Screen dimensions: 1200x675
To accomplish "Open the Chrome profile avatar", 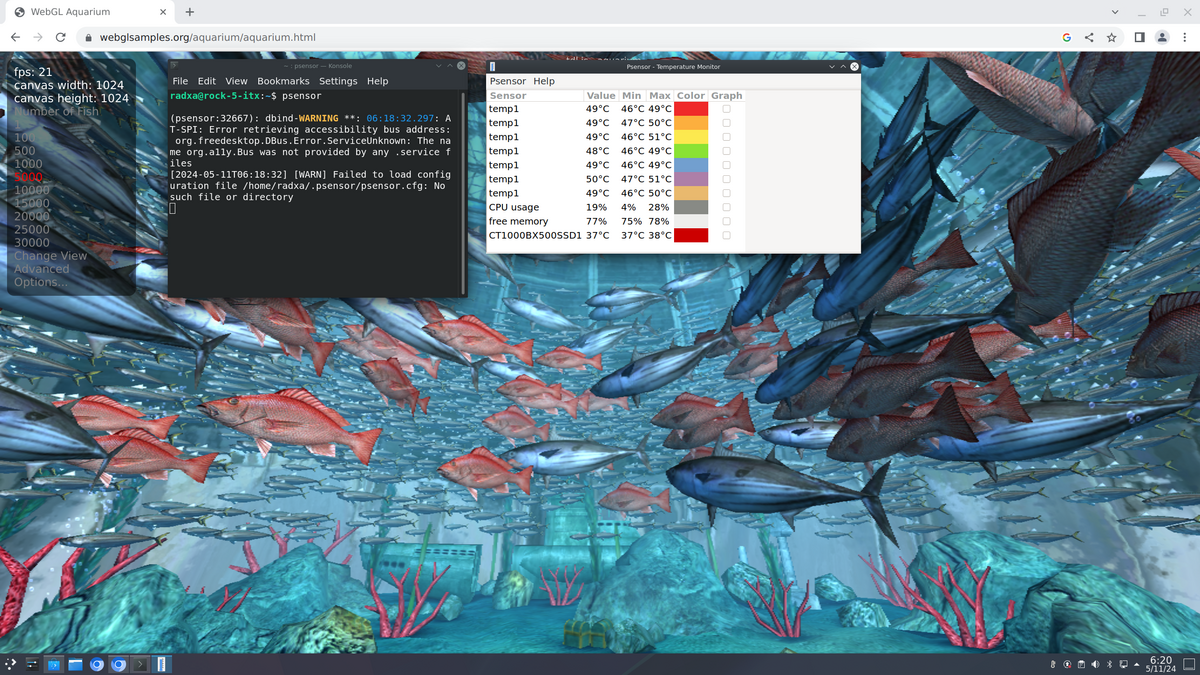I will tap(1162, 37).
